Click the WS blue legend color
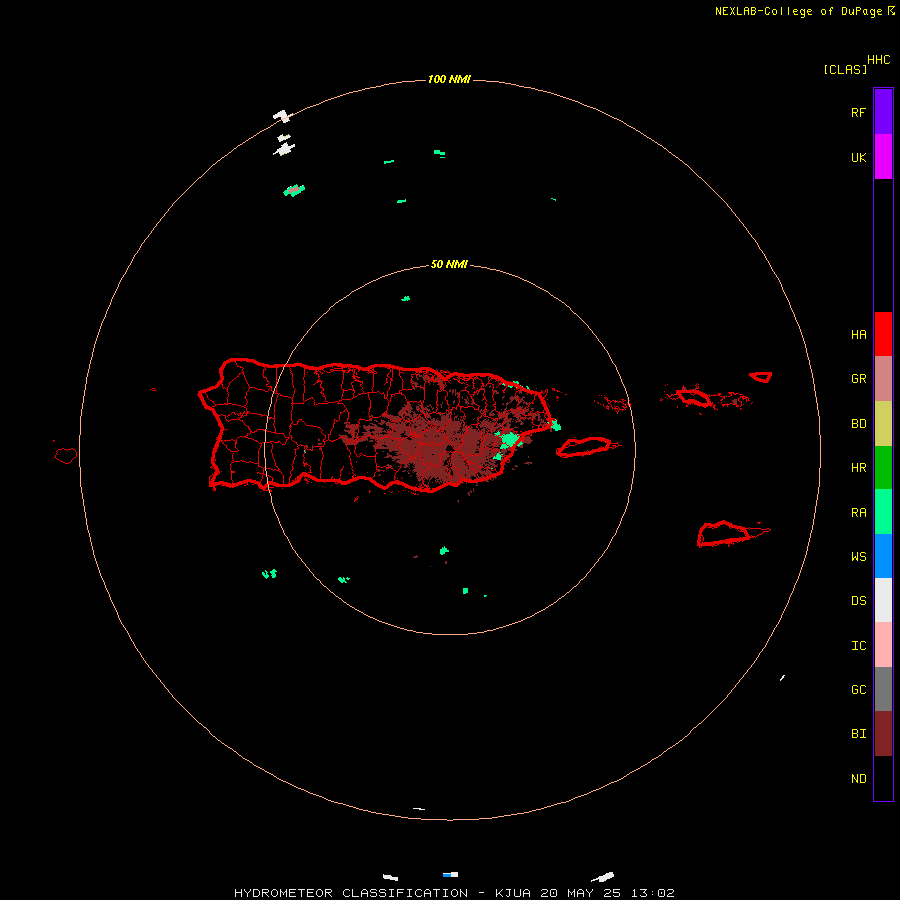The width and height of the screenshot is (900, 900). coord(883,556)
